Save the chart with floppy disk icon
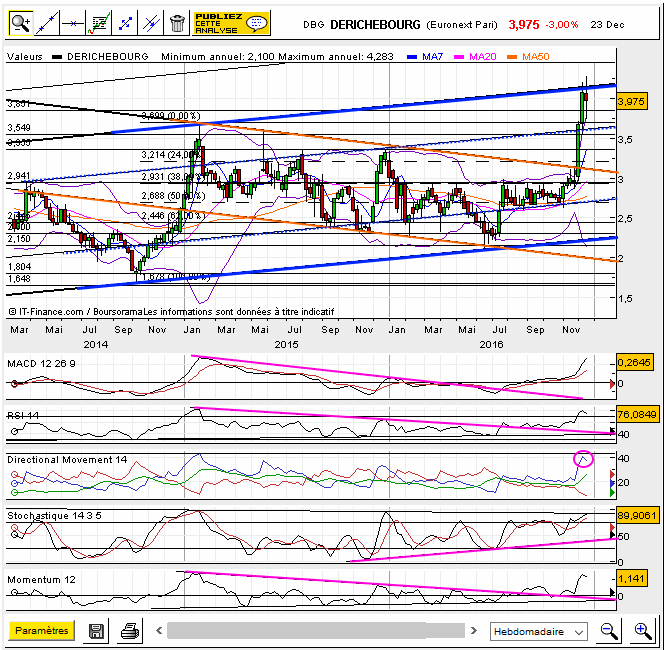This screenshot has width=664, height=650. [x=97, y=631]
